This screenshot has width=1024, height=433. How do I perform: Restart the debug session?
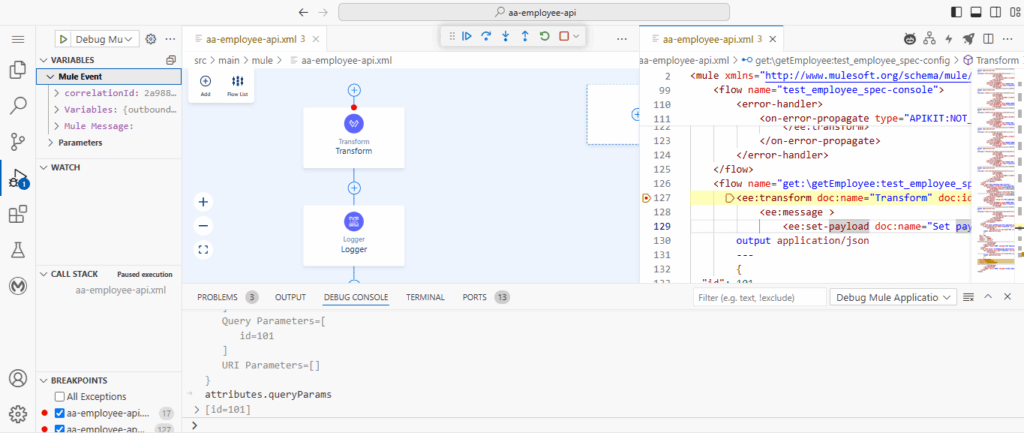coord(544,37)
